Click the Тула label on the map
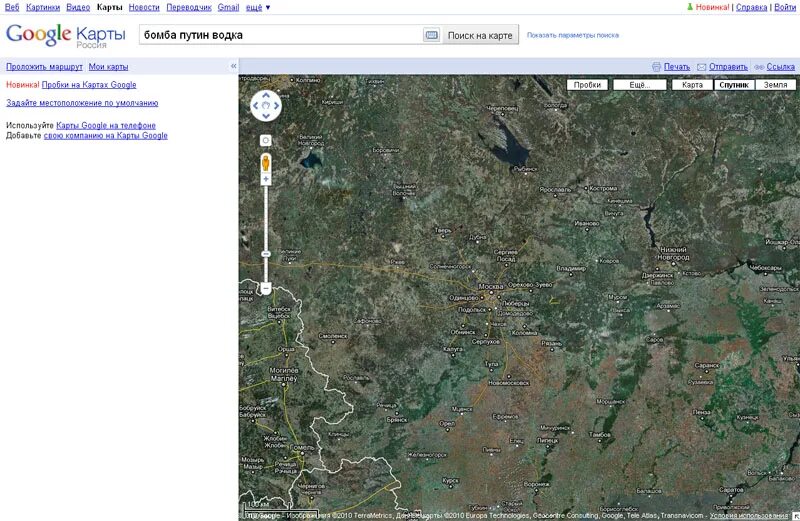 491,364
